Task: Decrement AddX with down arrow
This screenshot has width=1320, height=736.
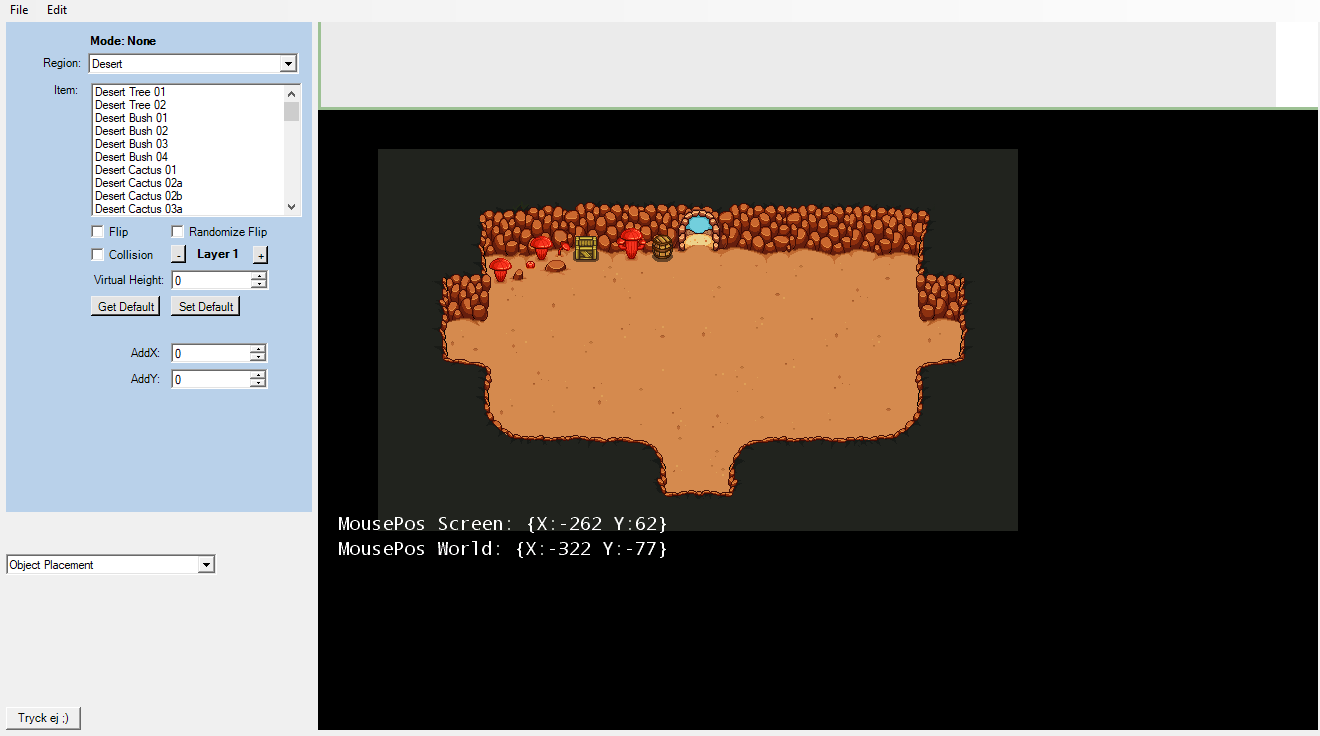Action: [259, 358]
